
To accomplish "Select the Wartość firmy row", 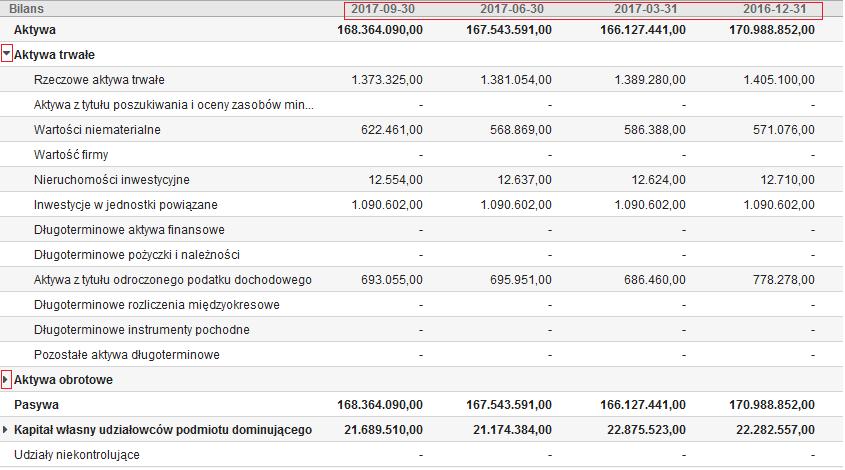I will pos(422,155).
